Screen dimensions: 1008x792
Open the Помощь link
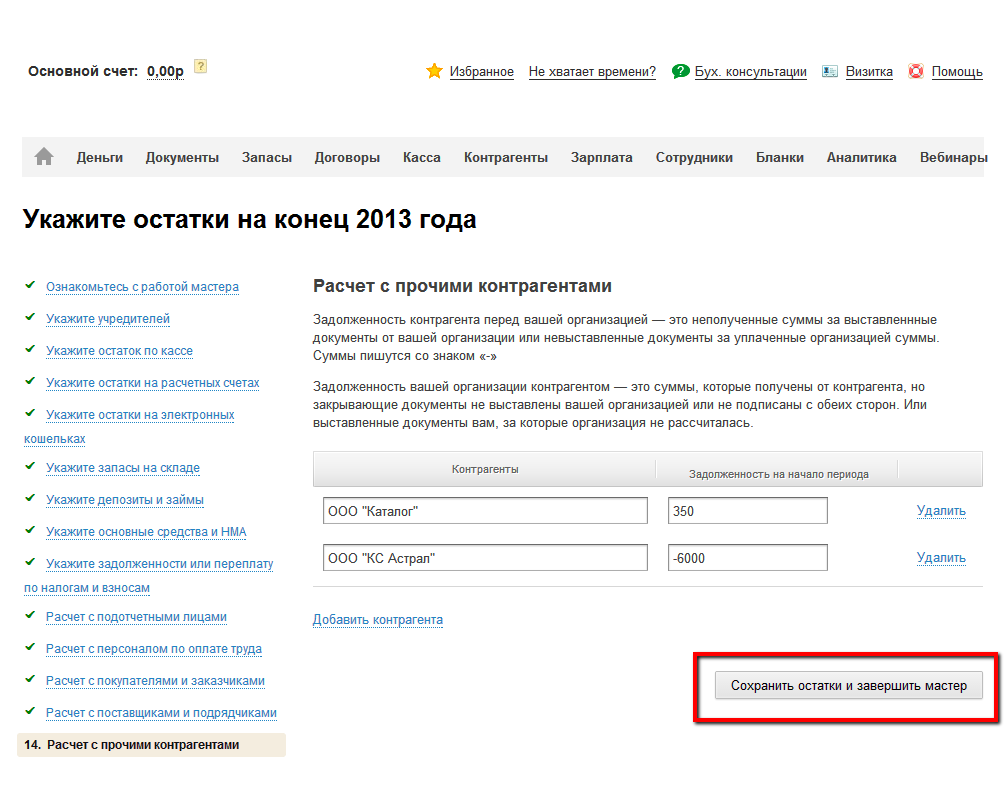pos(957,72)
